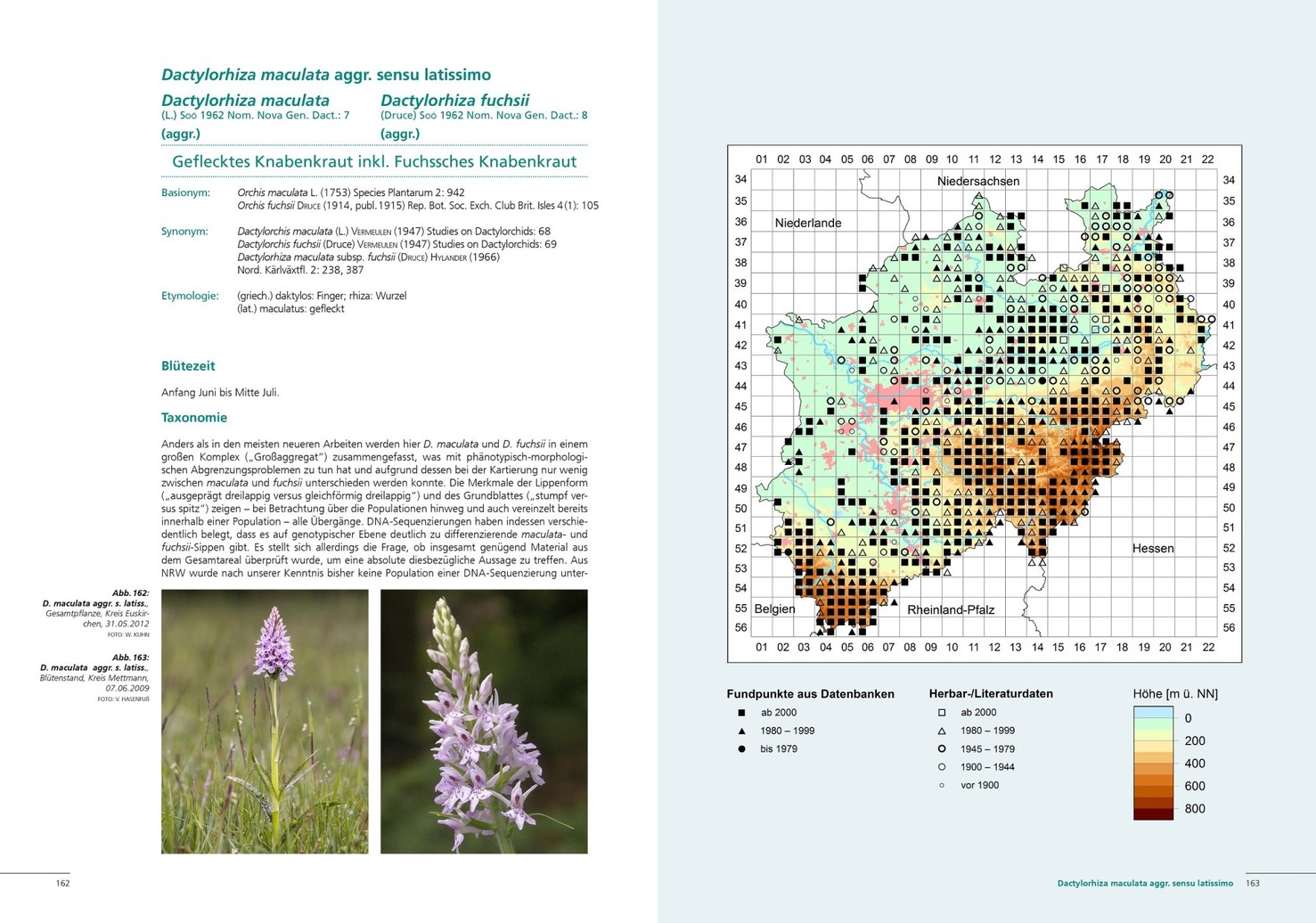Click the Rheinland-Pfalz label on the map
Viewport: 1316px width, 923px height.
(951, 610)
